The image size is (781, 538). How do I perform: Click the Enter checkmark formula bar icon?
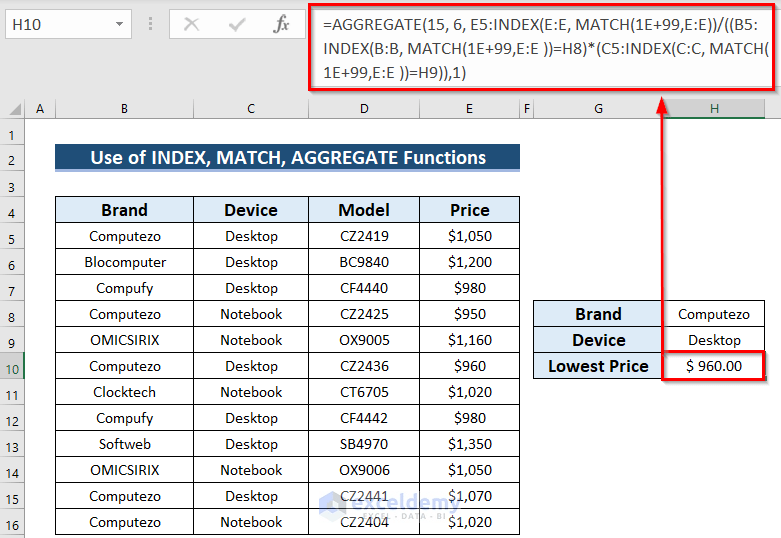click(x=237, y=24)
